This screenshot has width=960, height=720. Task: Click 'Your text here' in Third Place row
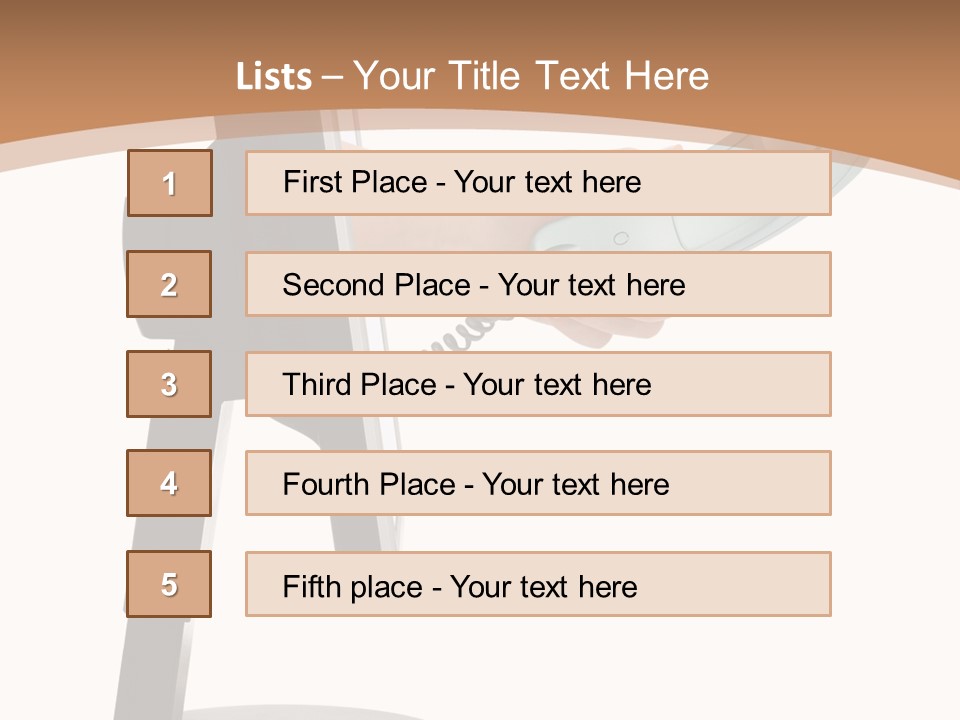coord(557,385)
